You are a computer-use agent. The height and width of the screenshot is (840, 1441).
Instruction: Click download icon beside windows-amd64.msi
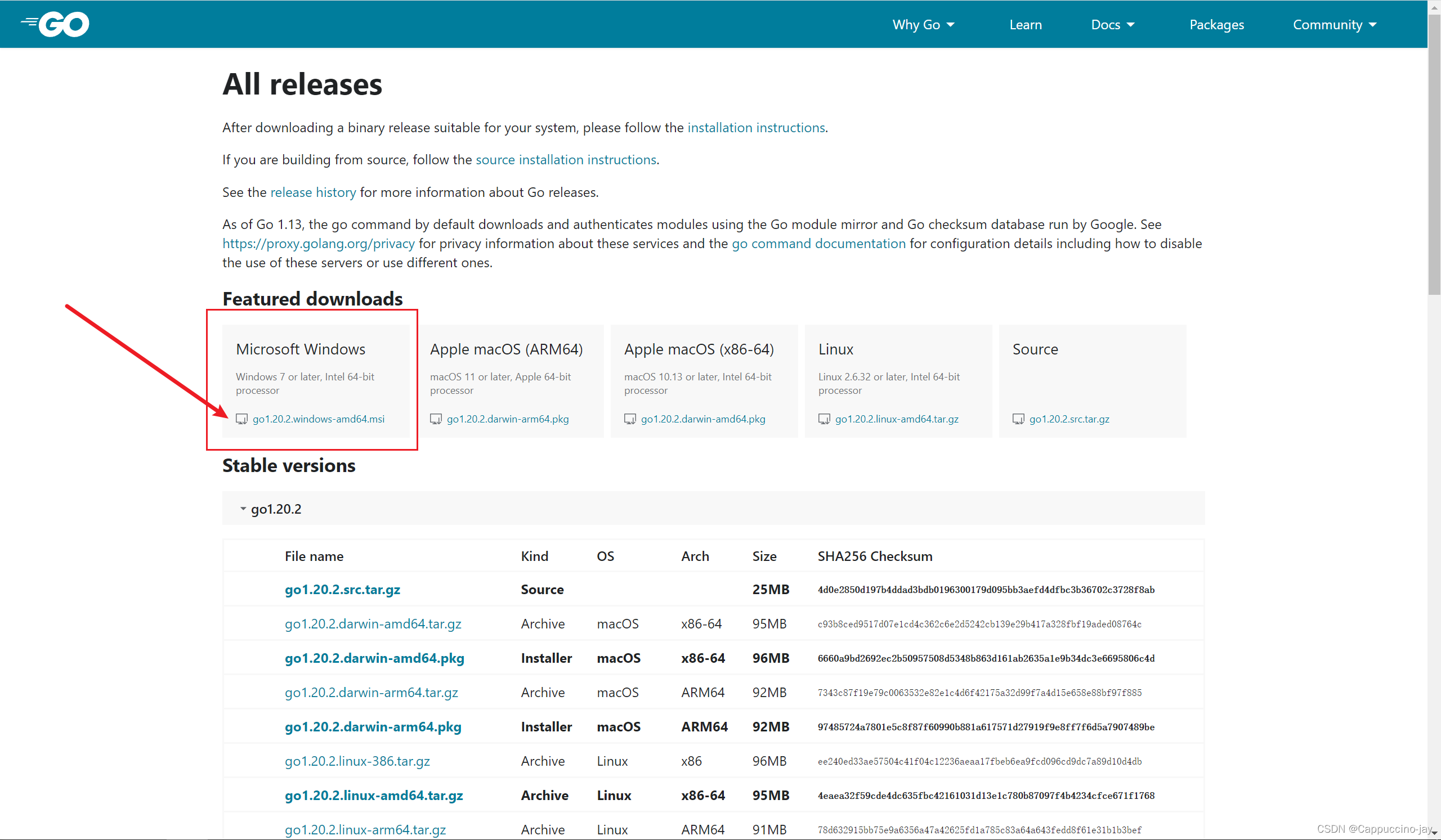[241, 419]
